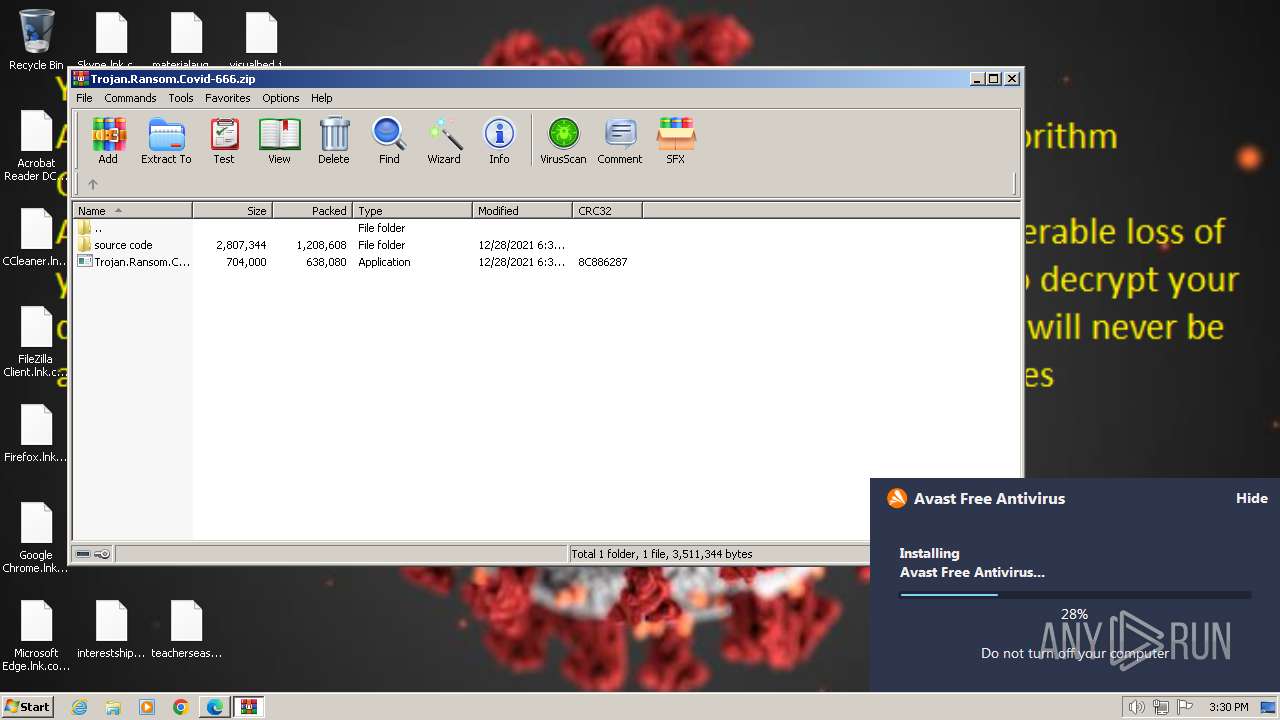Open the File menu

(x=85, y=98)
